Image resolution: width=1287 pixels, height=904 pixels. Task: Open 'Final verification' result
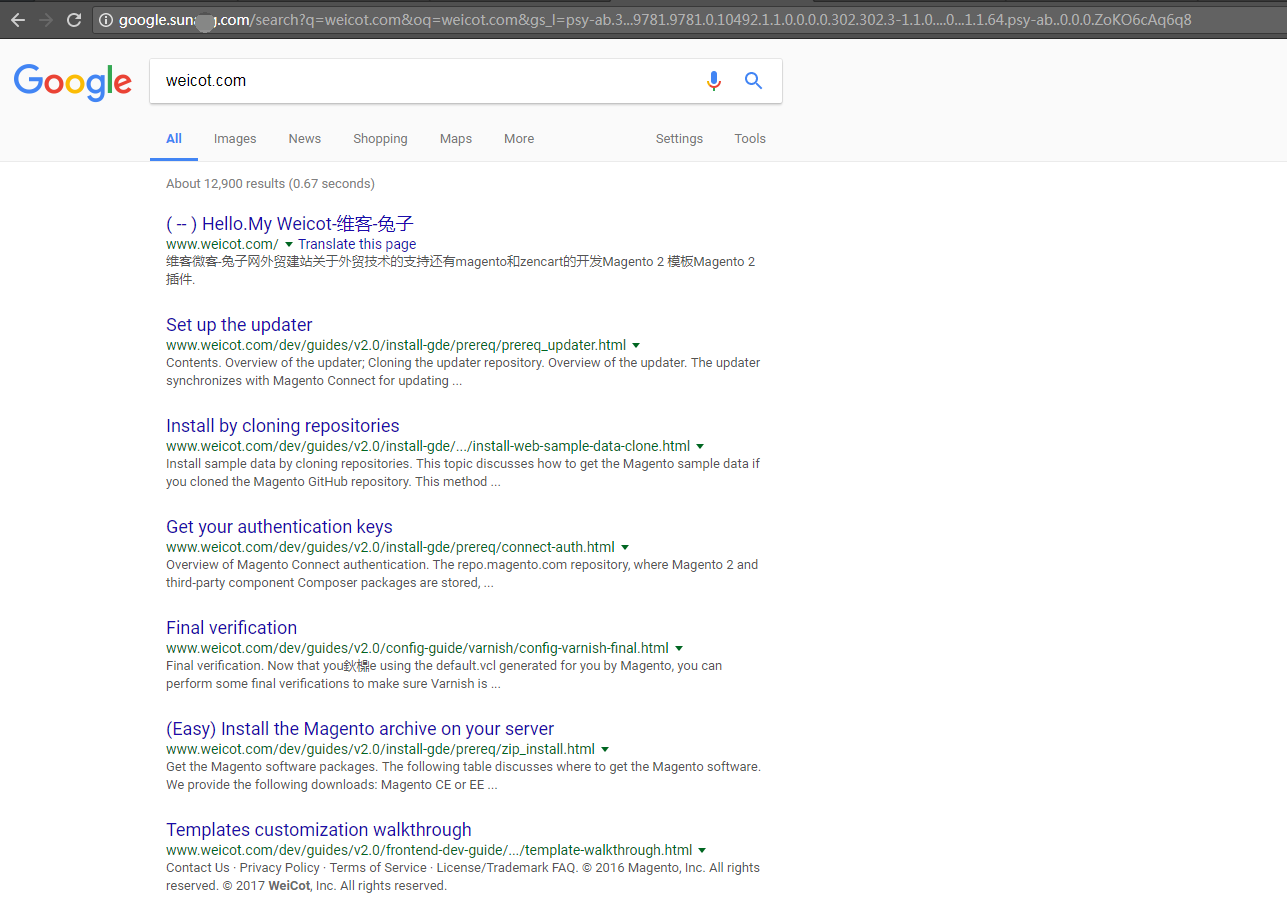click(231, 628)
